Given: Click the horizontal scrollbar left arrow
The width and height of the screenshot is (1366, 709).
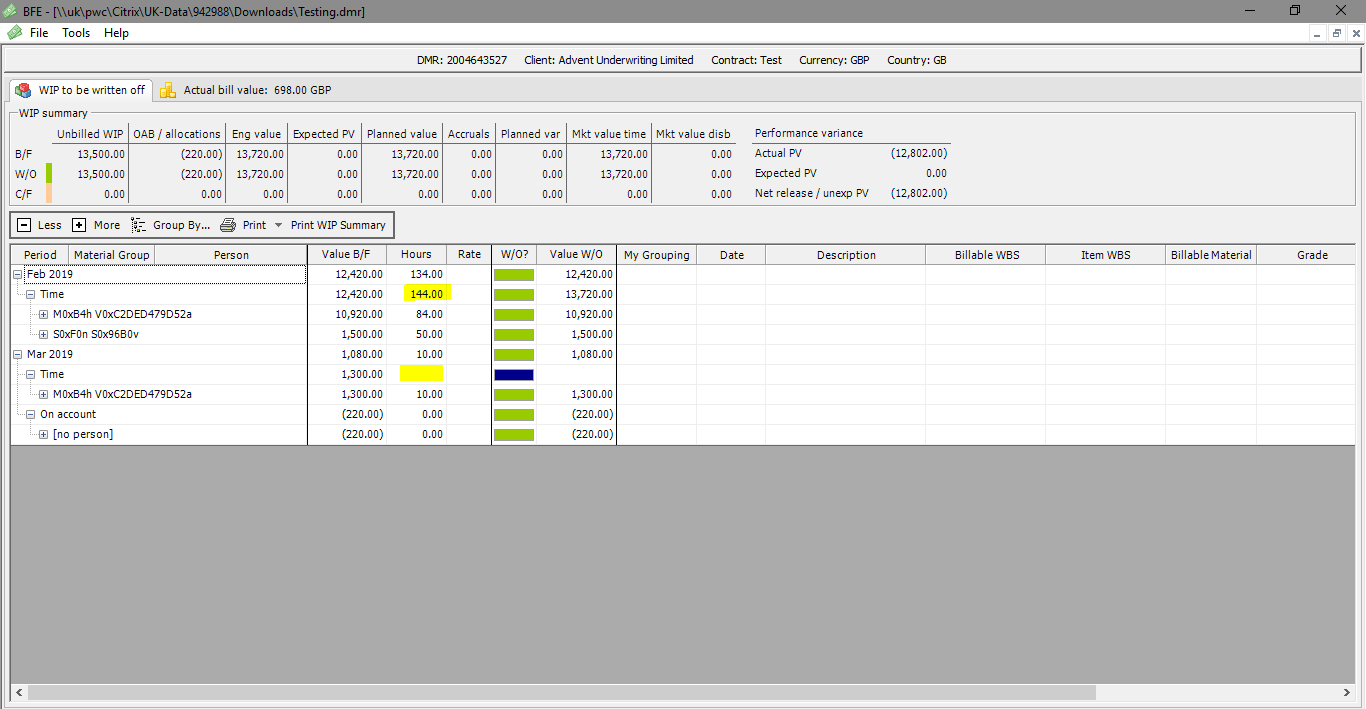Looking at the screenshot, I should click(x=19, y=692).
